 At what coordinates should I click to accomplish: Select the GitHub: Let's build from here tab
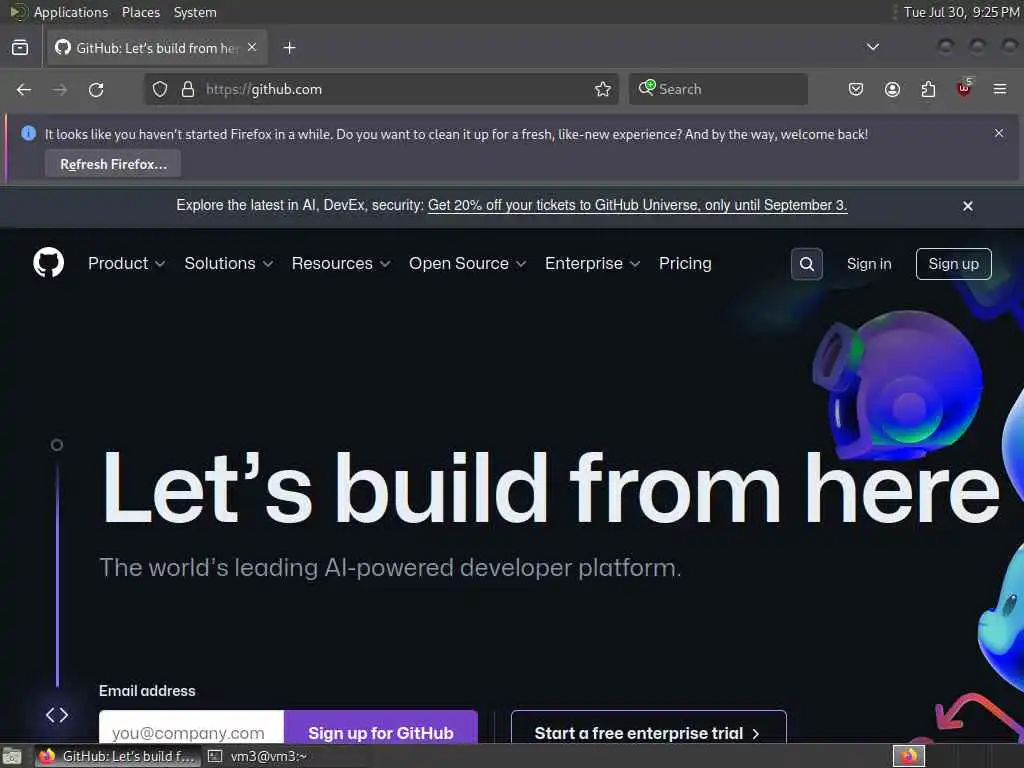coord(157,48)
